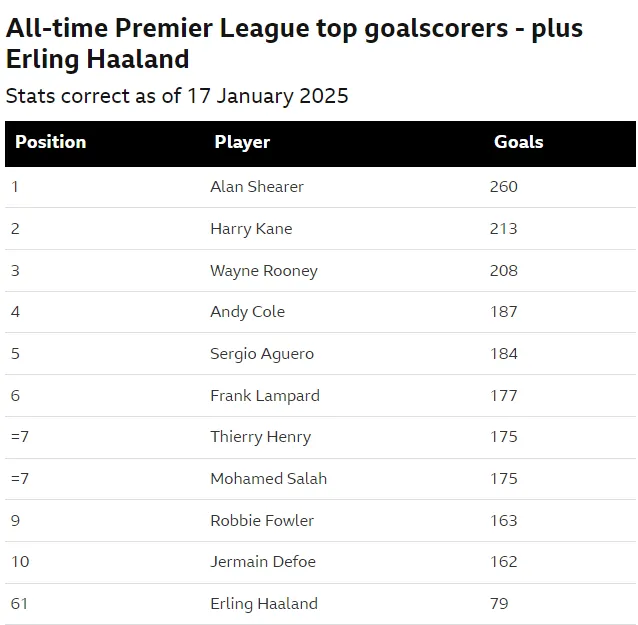Select the Alan Shearer player name
Screen dimensions: 638x625
pyautogui.click(x=257, y=187)
